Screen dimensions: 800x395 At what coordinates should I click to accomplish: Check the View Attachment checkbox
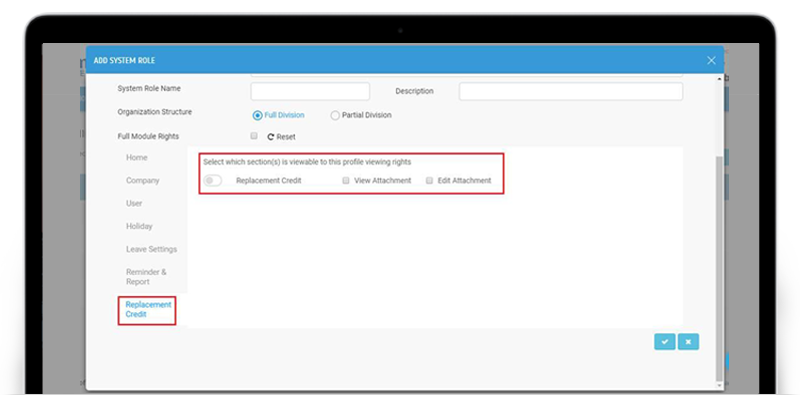(x=346, y=180)
